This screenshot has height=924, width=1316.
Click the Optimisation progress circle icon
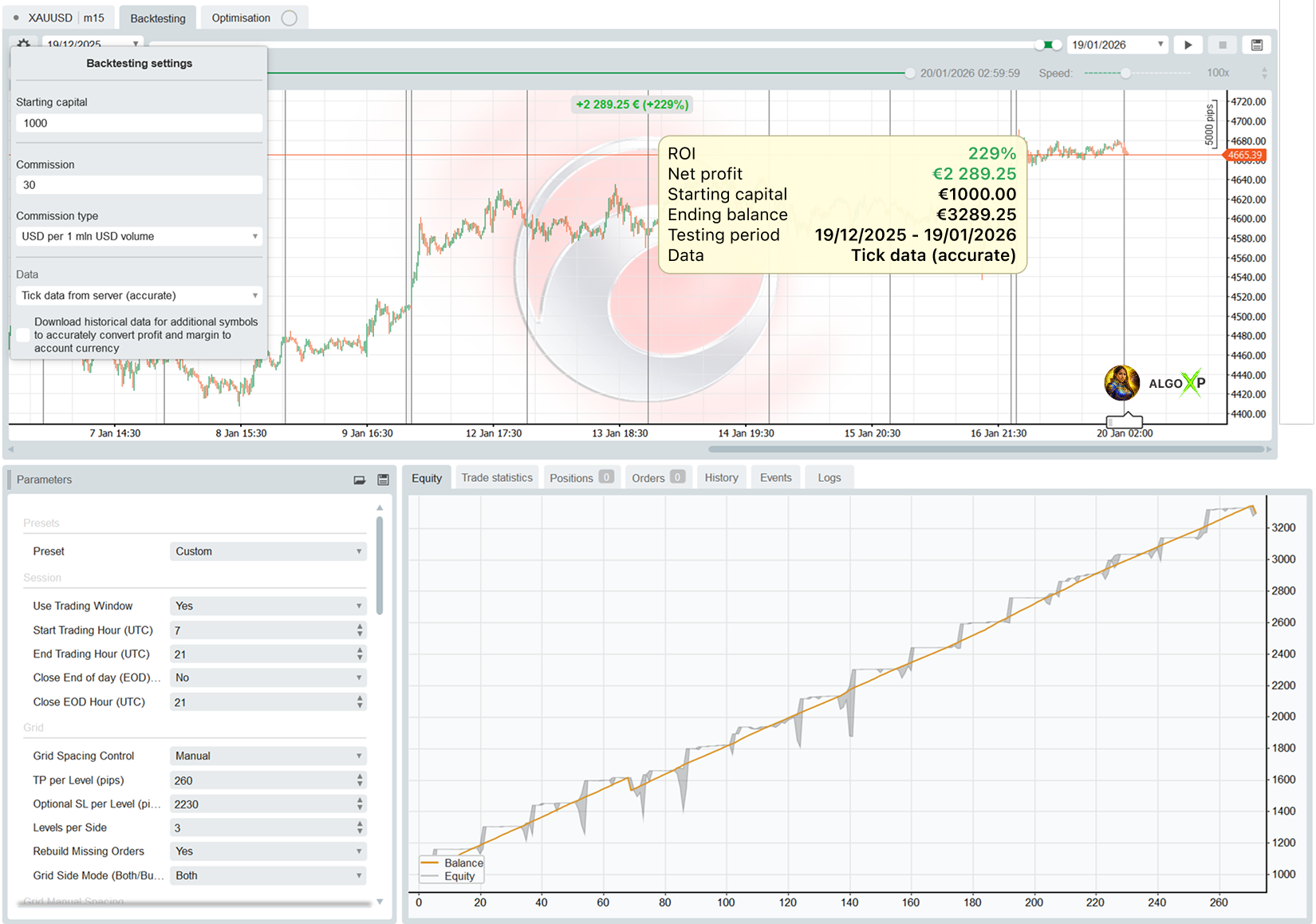pos(290,18)
